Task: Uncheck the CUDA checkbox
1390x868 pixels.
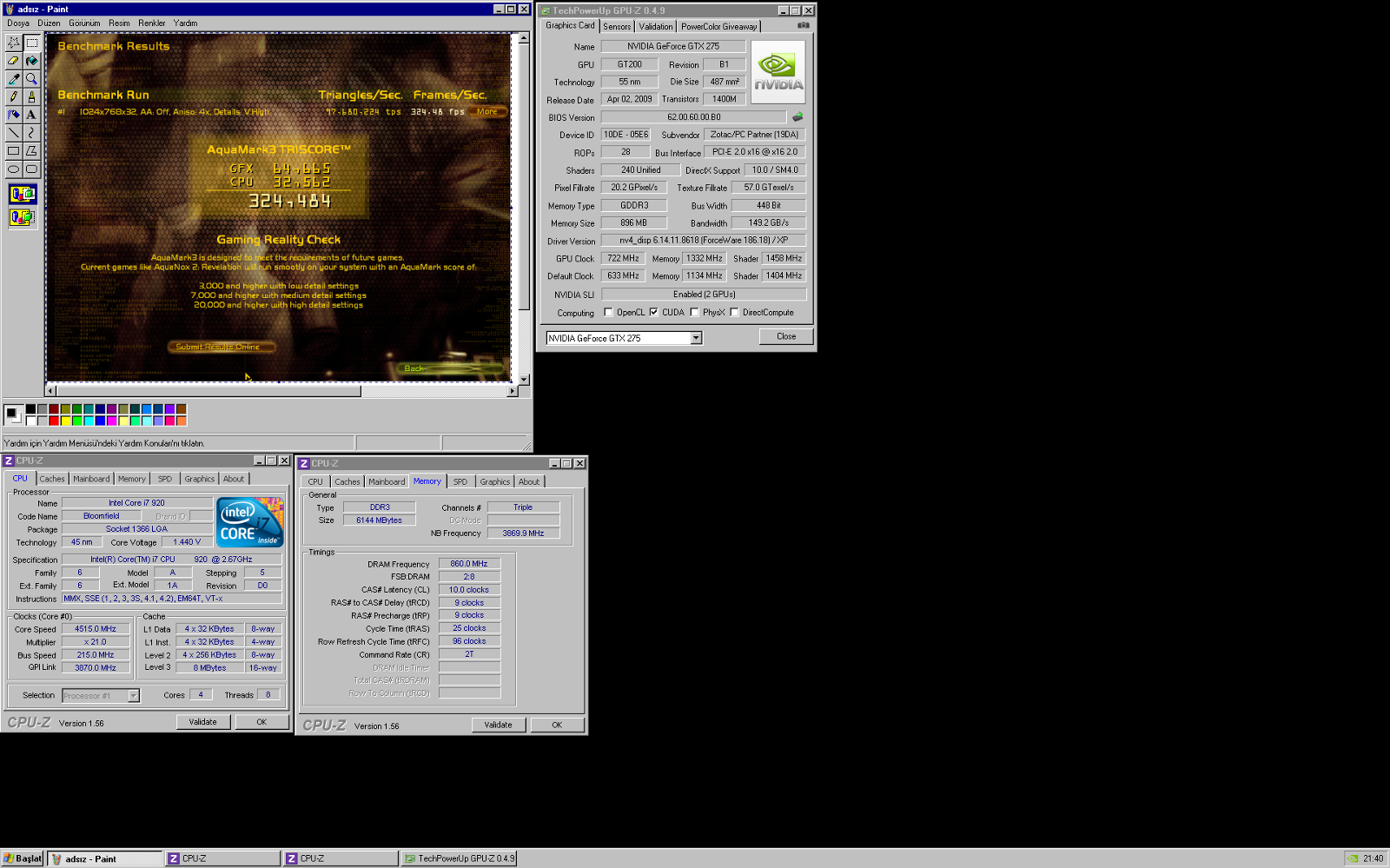Action: (653, 313)
